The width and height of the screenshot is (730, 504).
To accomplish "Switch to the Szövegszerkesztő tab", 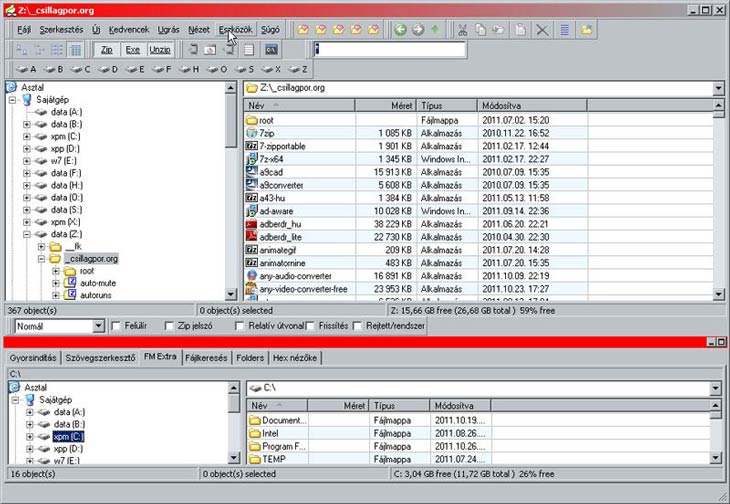I will click(x=100, y=358).
